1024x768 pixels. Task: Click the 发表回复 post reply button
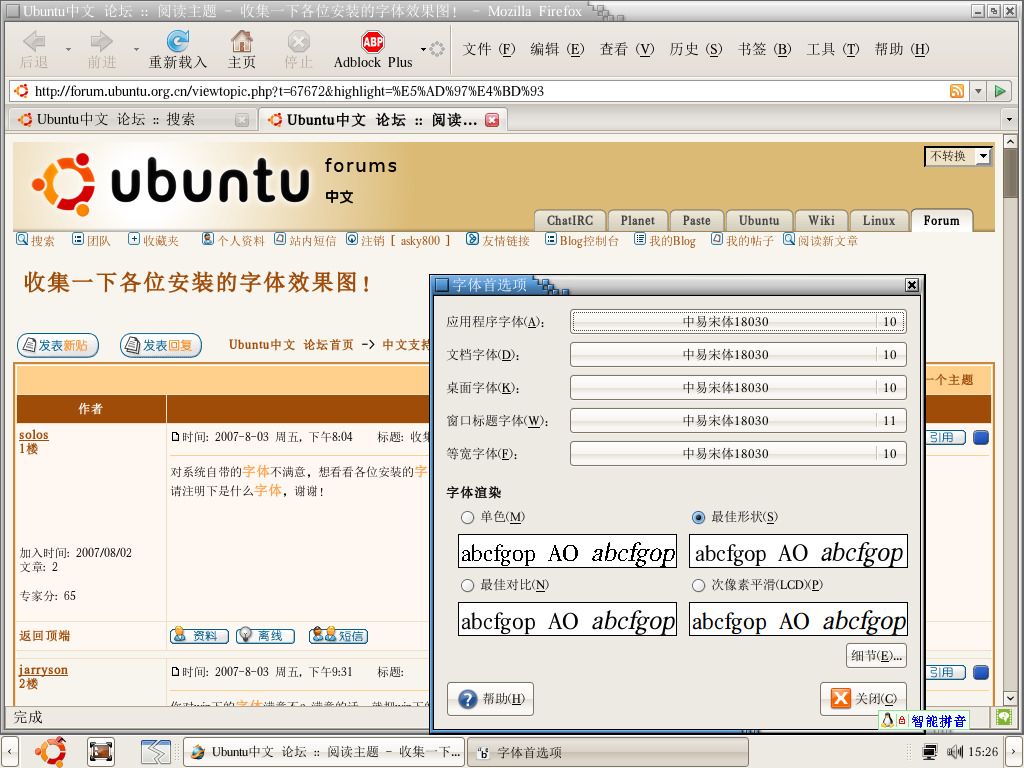point(161,345)
